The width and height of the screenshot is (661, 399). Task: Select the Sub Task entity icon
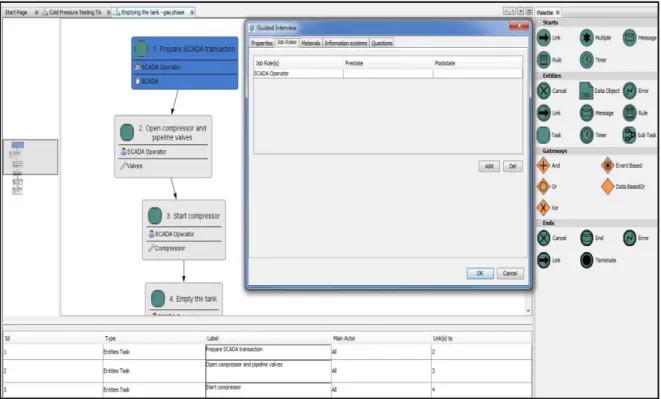point(629,135)
